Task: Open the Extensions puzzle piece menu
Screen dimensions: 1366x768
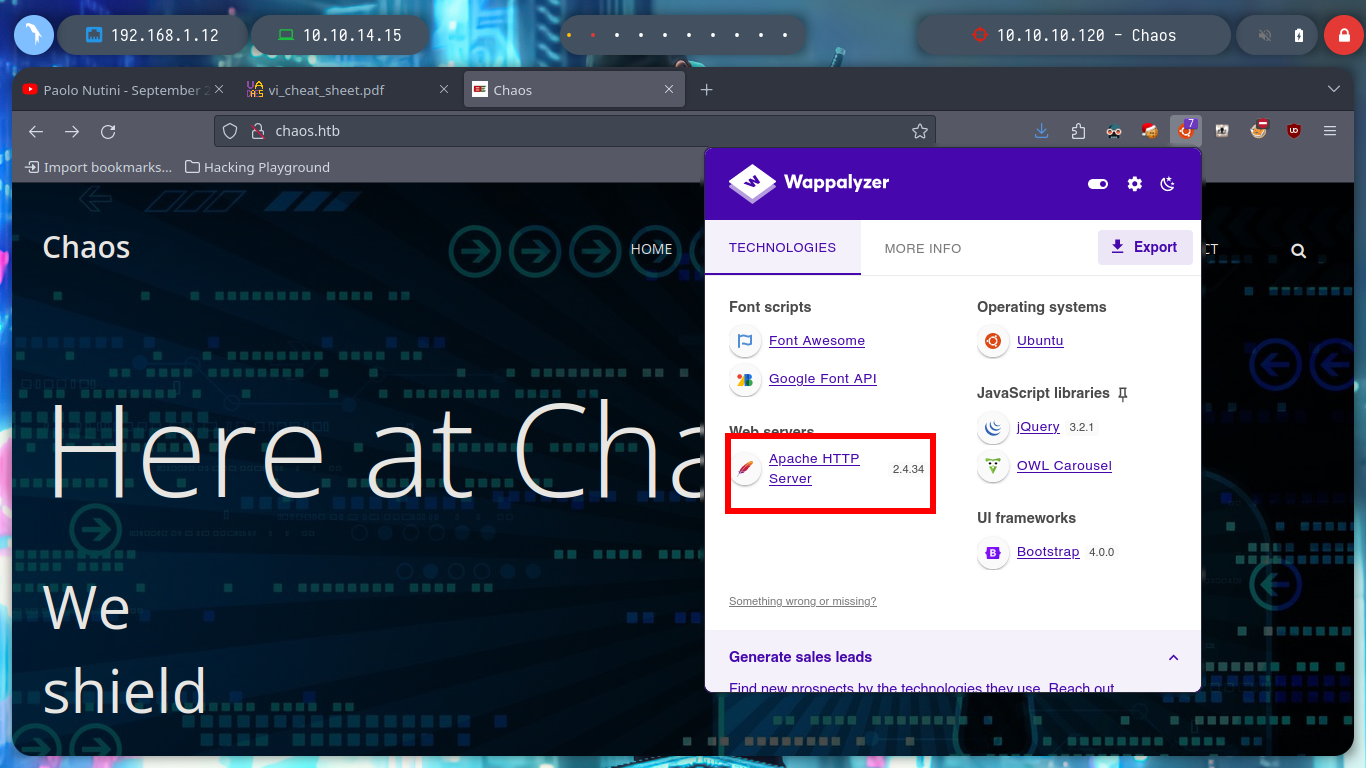Action: click(x=1078, y=131)
